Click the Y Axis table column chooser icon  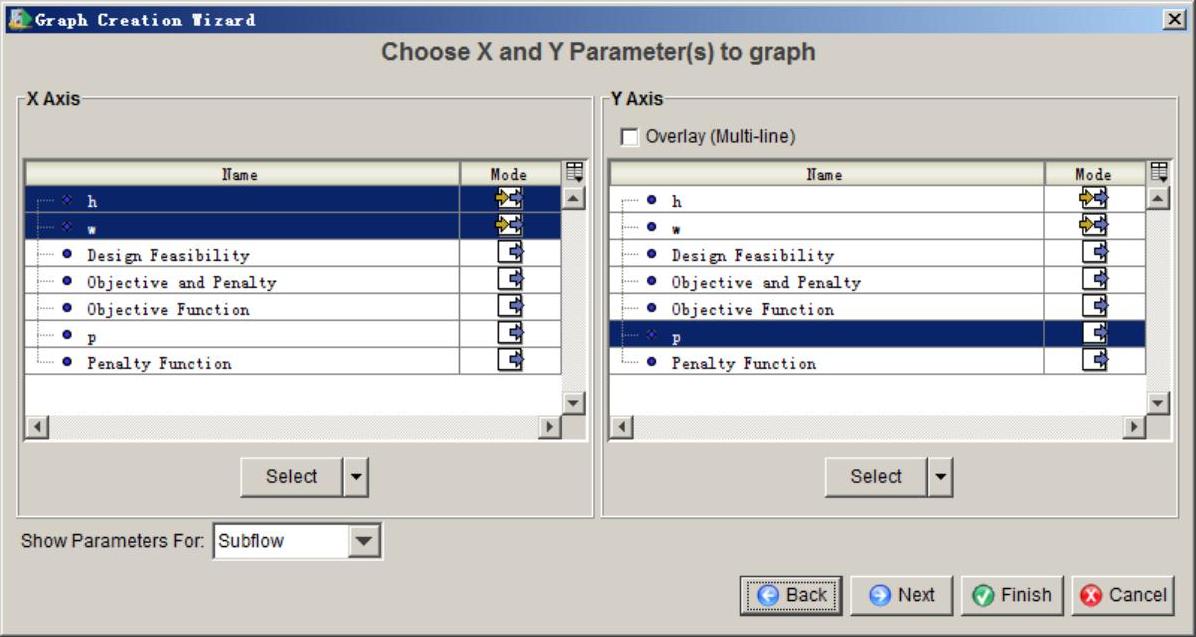(x=1159, y=172)
